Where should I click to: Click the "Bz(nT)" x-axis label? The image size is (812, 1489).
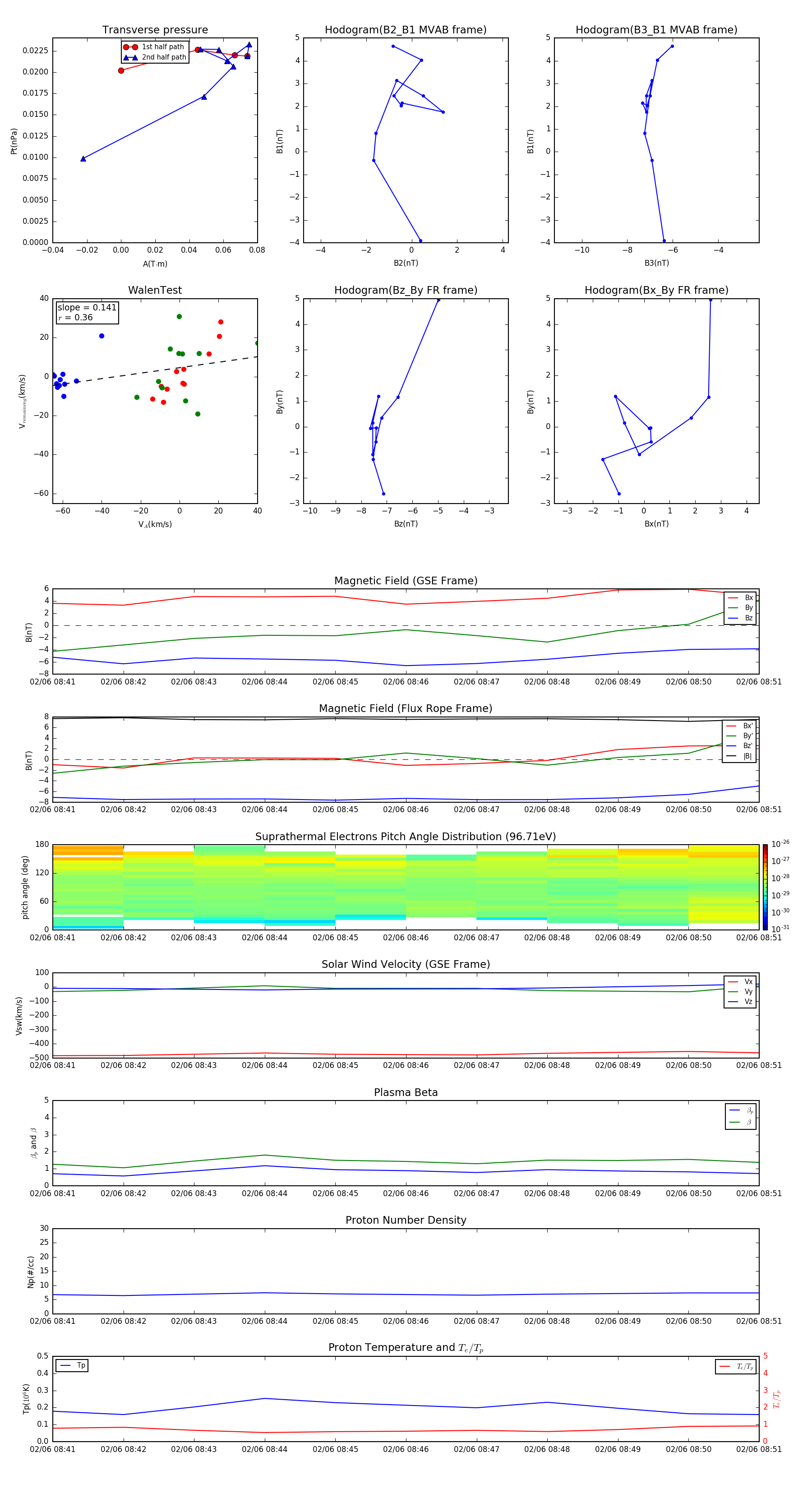click(406, 524)
